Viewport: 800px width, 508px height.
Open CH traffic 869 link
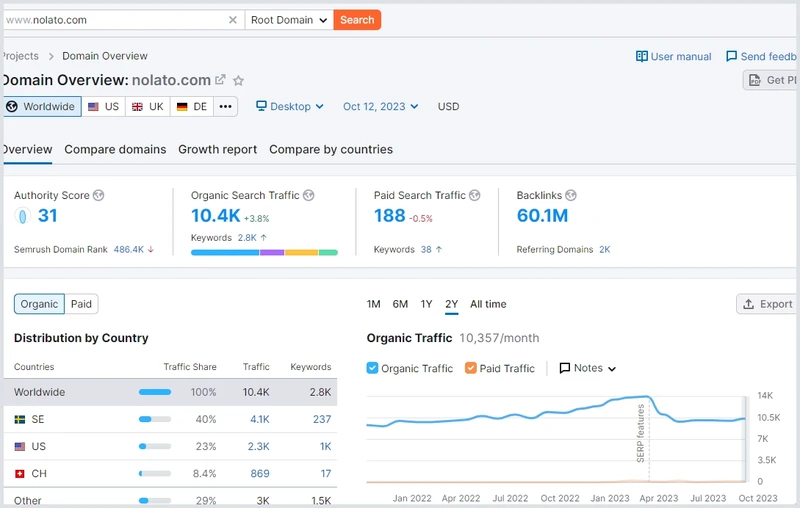pyautogui.click(x=260, y=474)
